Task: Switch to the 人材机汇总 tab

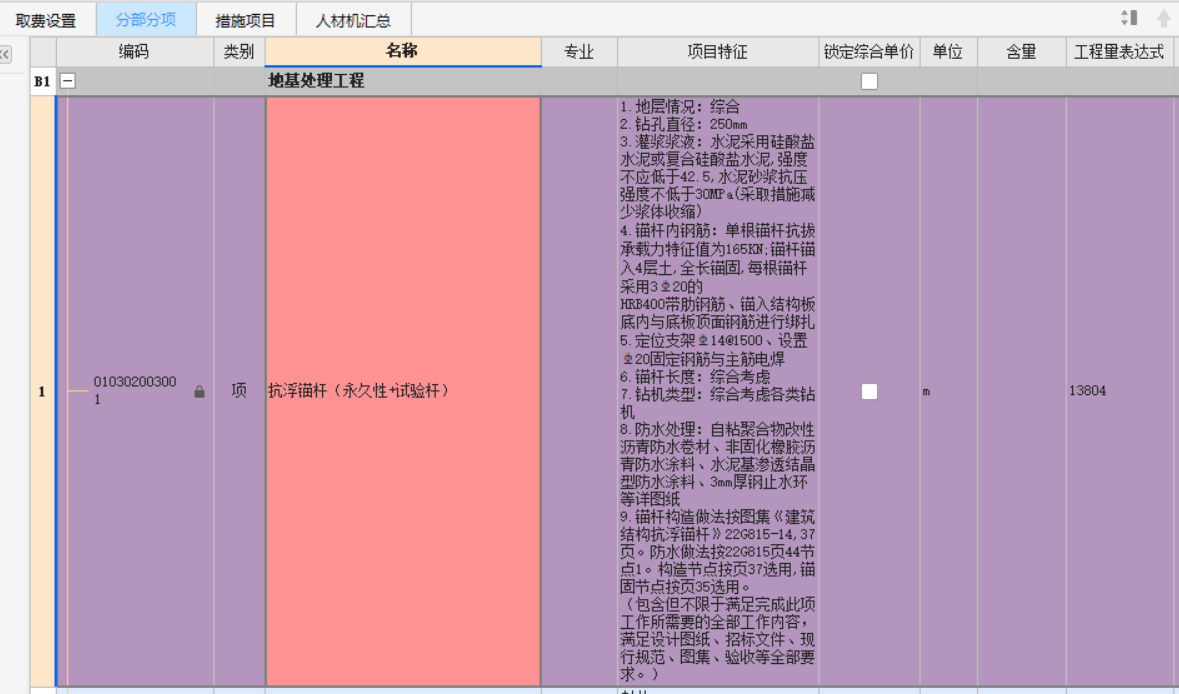Action: click(x=353, y=20)
